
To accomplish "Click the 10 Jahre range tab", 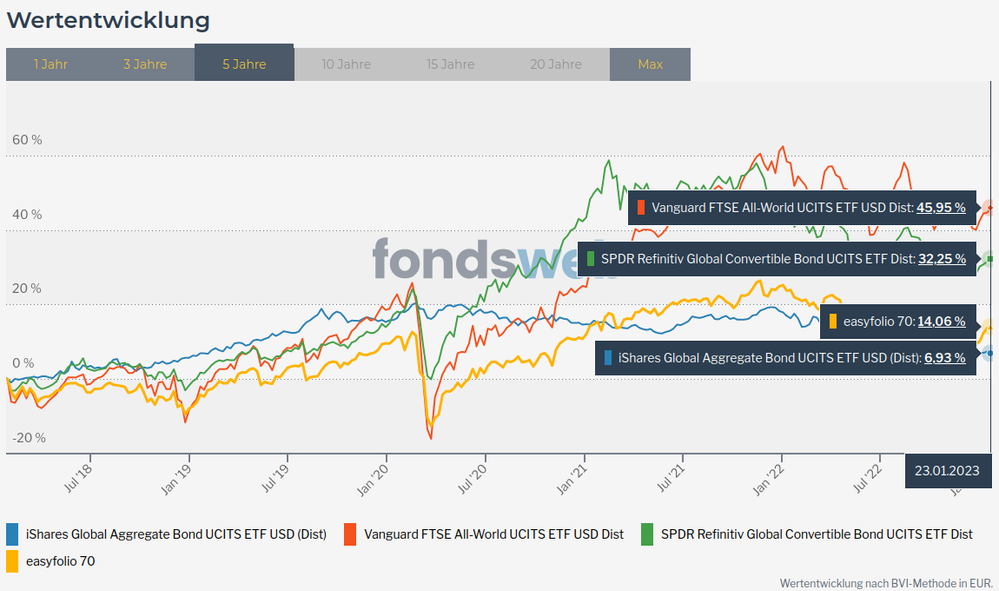I will [346, 64].
